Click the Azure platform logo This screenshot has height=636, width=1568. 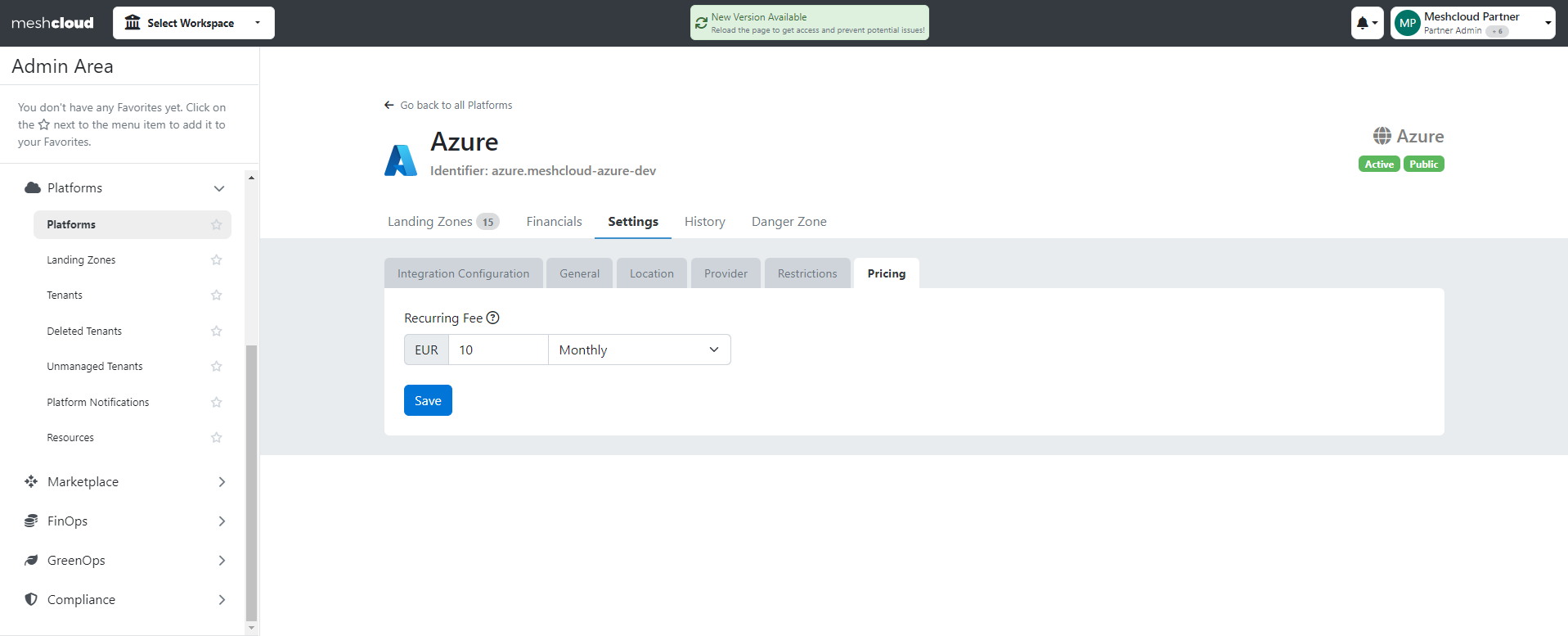click(401, 160)
